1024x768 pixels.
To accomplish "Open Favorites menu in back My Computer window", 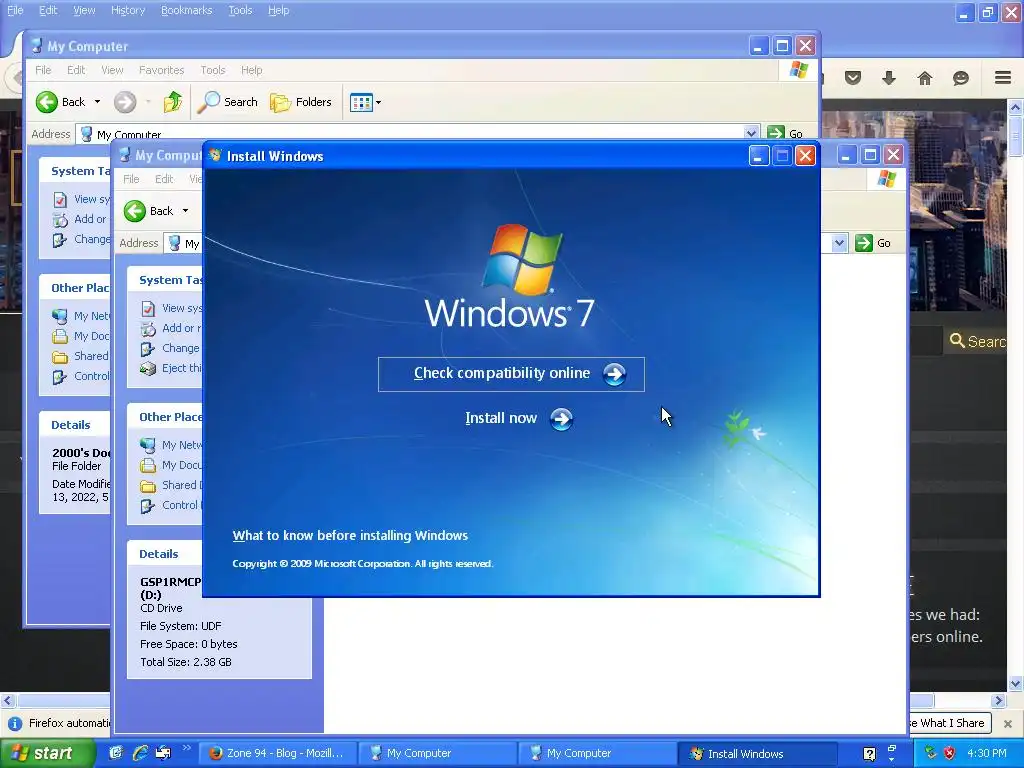I will tap(161, 70).
